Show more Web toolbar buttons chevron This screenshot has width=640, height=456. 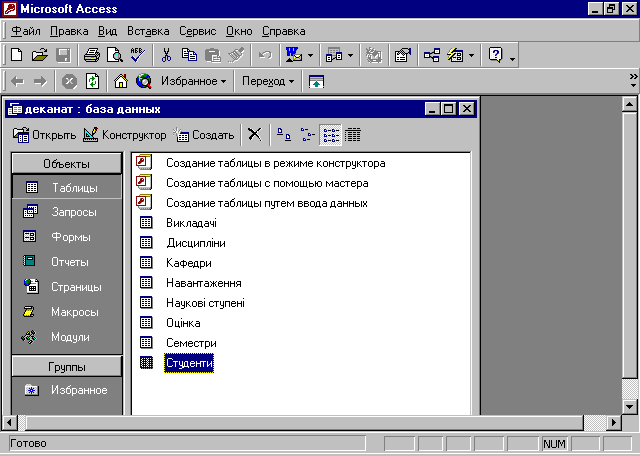pos(633,80)
